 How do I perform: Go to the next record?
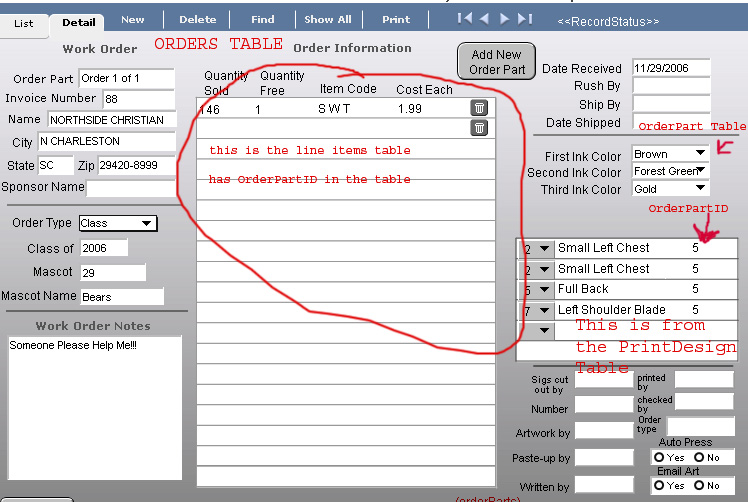(505, 19)
